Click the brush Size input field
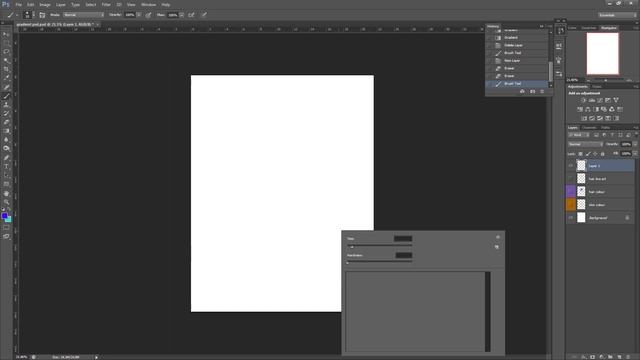The image size is (640, 360). tap(403, 239)
